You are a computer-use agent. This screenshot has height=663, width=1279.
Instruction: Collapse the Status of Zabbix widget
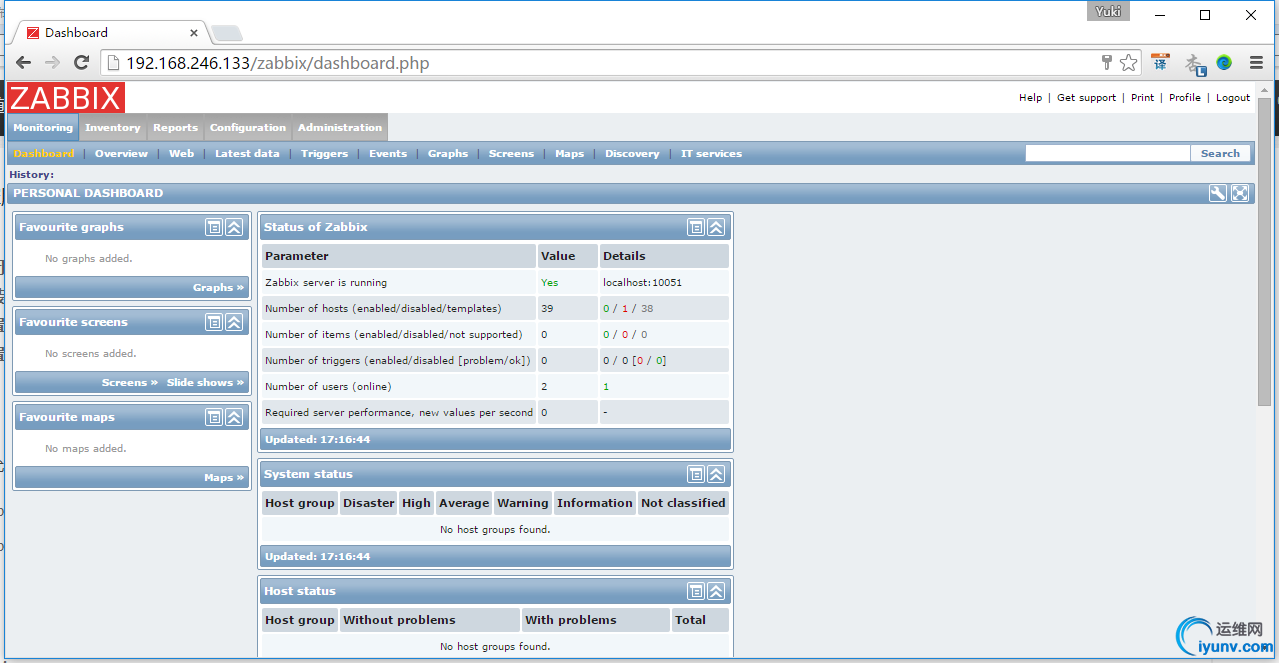pyautogui.click(x=716, y=227)
